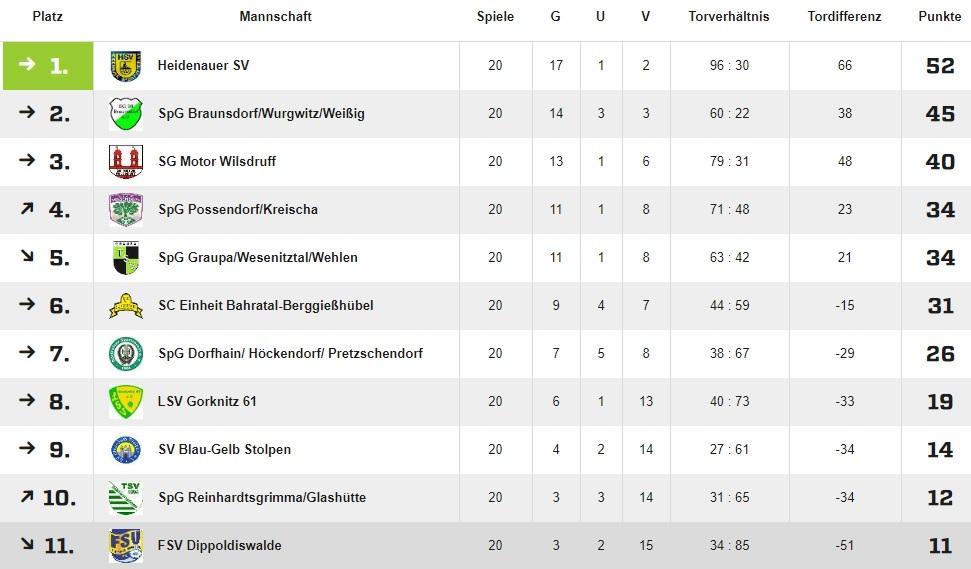Open the Heidenauer SV team name link
This screenshot has width=971, height=569.
(x=203, y=65)
